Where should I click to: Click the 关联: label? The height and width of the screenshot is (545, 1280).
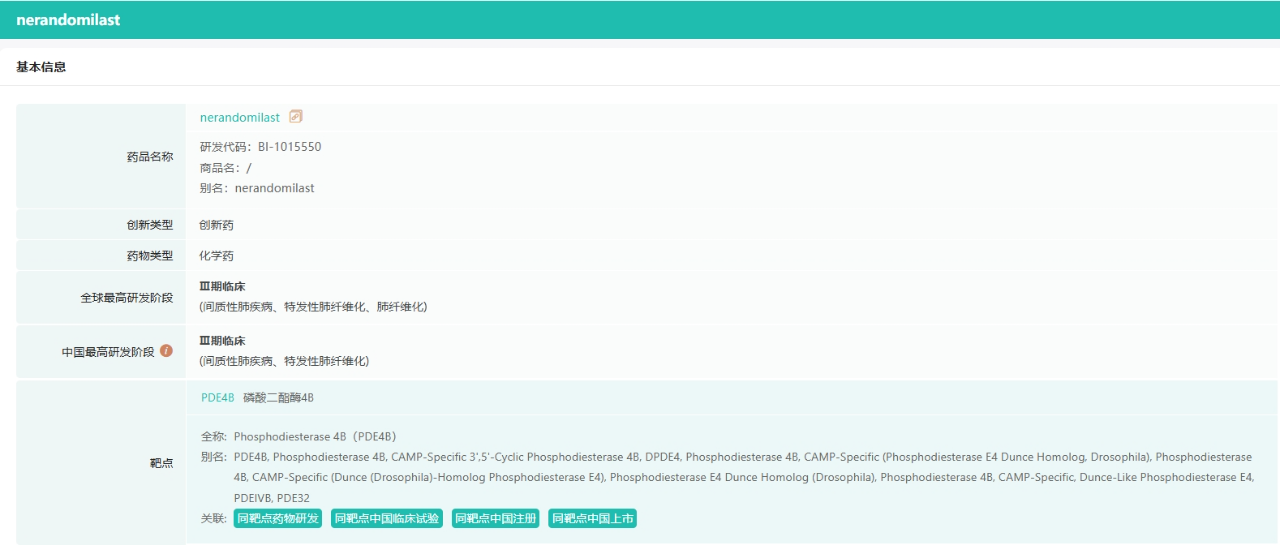pos(215,518)
